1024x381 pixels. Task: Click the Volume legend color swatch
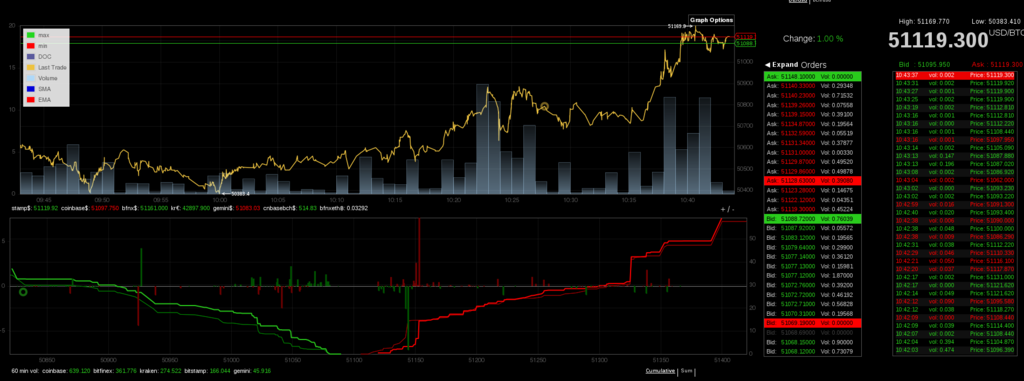[x=30, y=78]
